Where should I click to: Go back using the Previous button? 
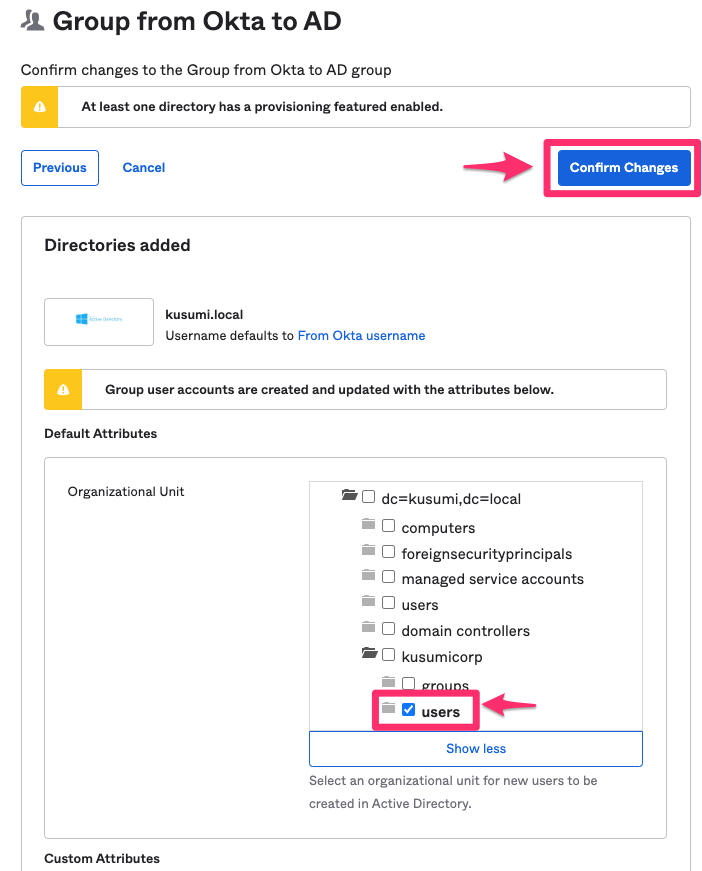pyautogui.click(x=59, y=167)
